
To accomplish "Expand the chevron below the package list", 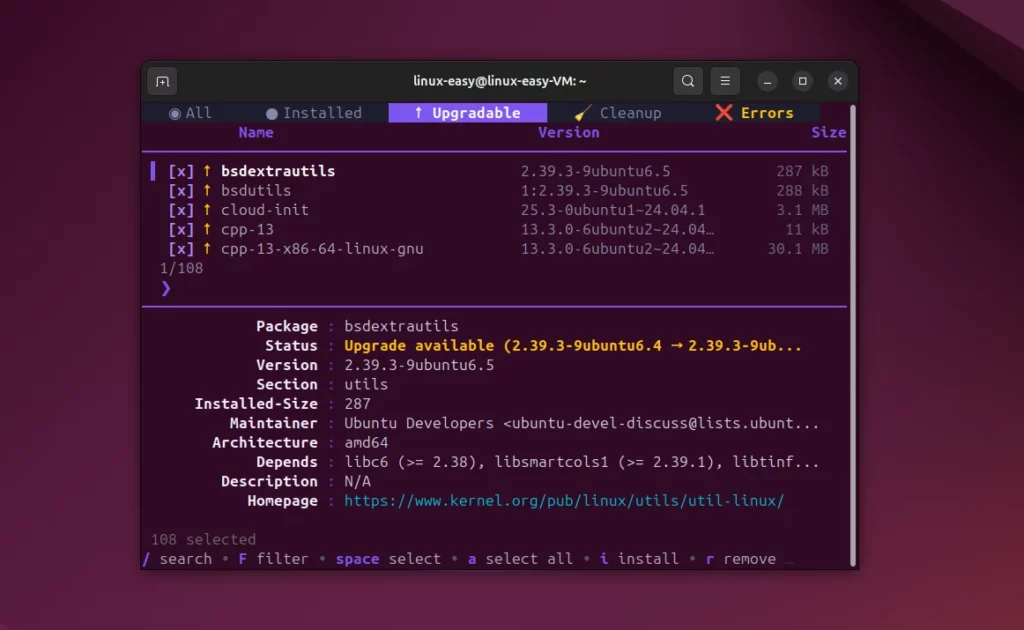I will pyautogui.click(x=165, y=288).
